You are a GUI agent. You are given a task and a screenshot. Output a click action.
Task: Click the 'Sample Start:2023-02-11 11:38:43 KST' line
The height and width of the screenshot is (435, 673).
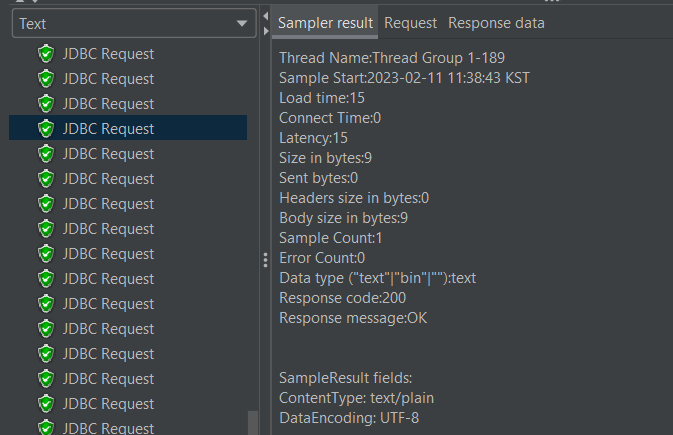pyautogui.click(x=404, y=78)
